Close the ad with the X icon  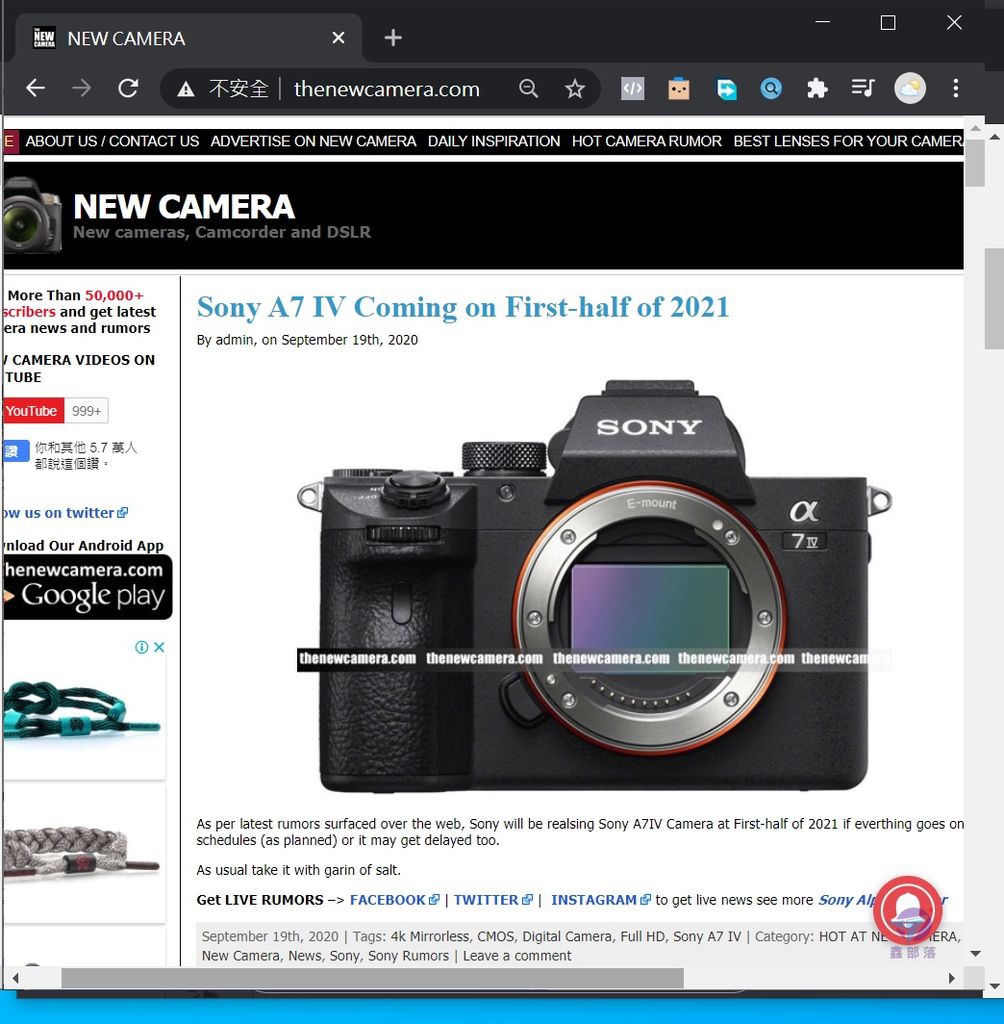[159, 647]
